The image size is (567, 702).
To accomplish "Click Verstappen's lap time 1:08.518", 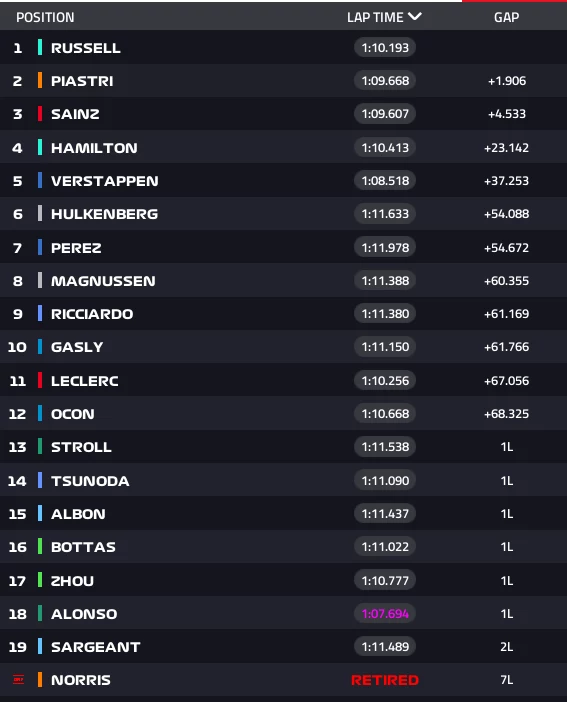I will pyautogui.click(x=385, y=180).
